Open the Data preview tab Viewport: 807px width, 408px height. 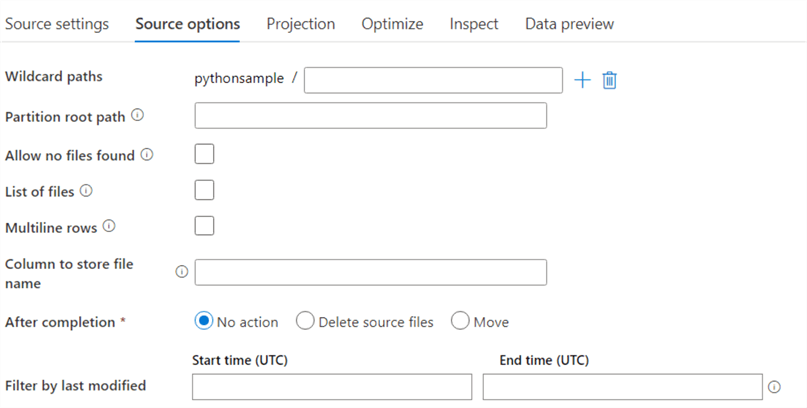tap(569, 24)
